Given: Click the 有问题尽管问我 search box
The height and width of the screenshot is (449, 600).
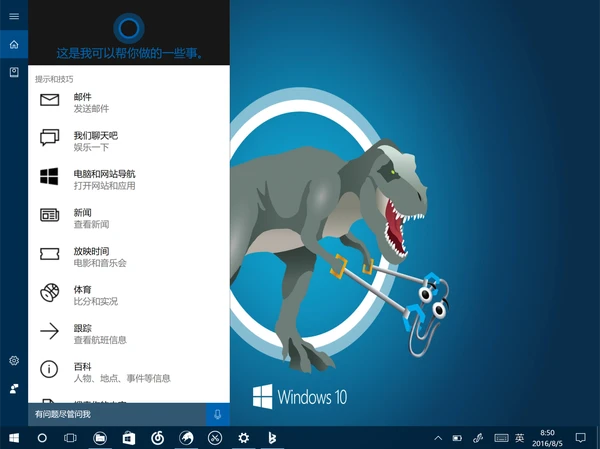Looking at the screenshot, I should (117, 414).
